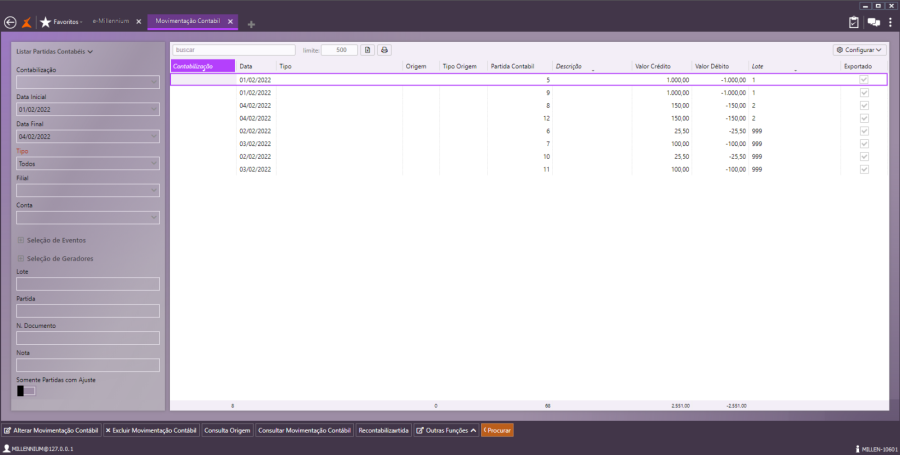The height and width of the screenshot is (455, 900).
Task: Click the N. Documento input field
Action: [88, 338]
